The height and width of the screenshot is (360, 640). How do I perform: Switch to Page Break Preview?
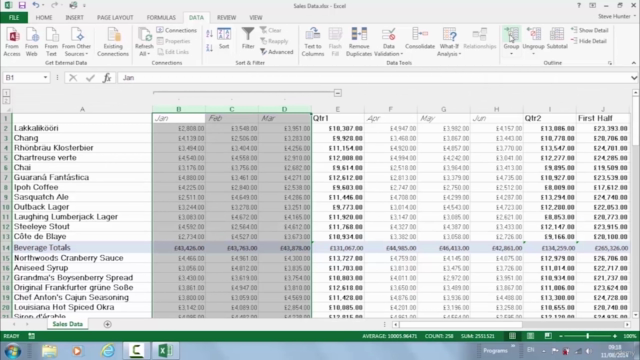[548, 336]
